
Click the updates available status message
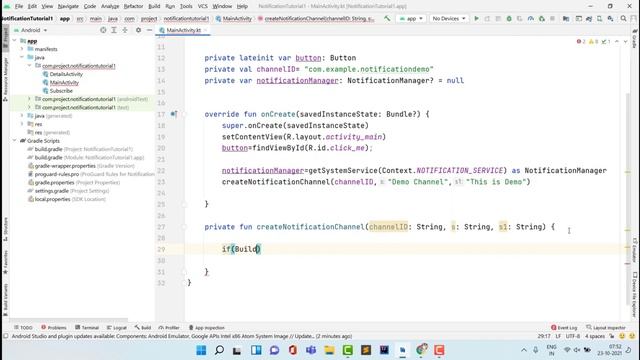pos(182,336)
